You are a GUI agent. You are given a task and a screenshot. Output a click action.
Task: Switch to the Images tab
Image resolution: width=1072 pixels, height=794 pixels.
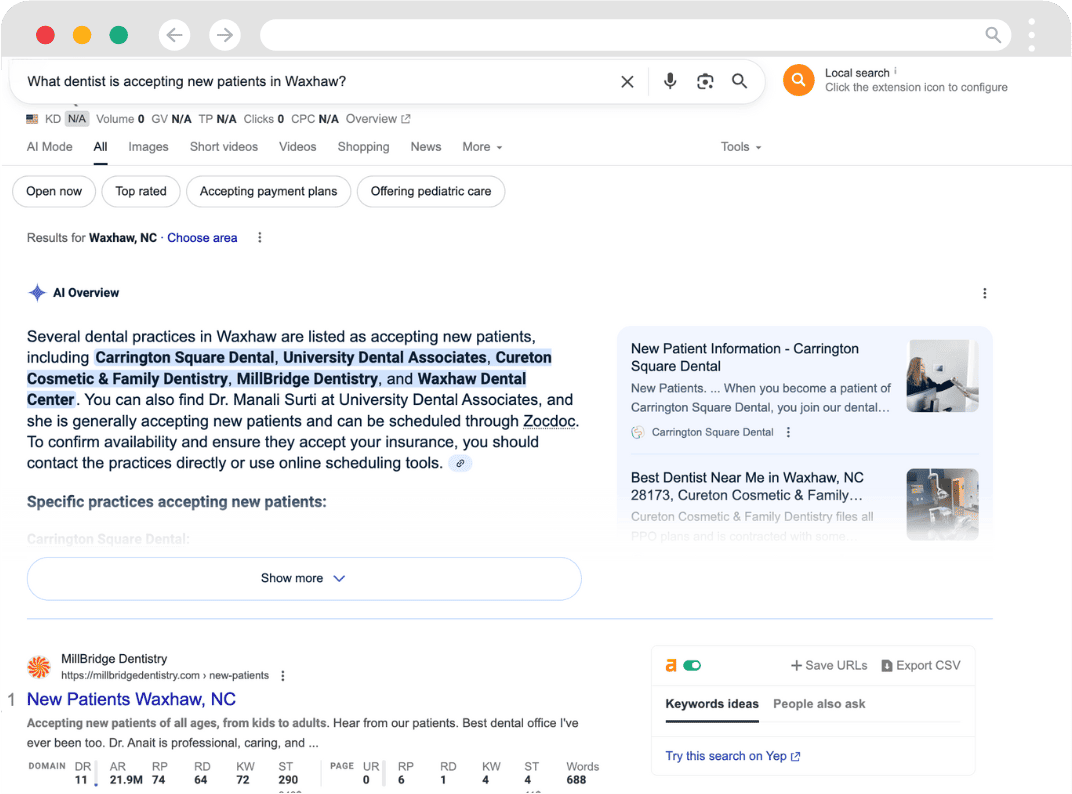coord(148,147)
